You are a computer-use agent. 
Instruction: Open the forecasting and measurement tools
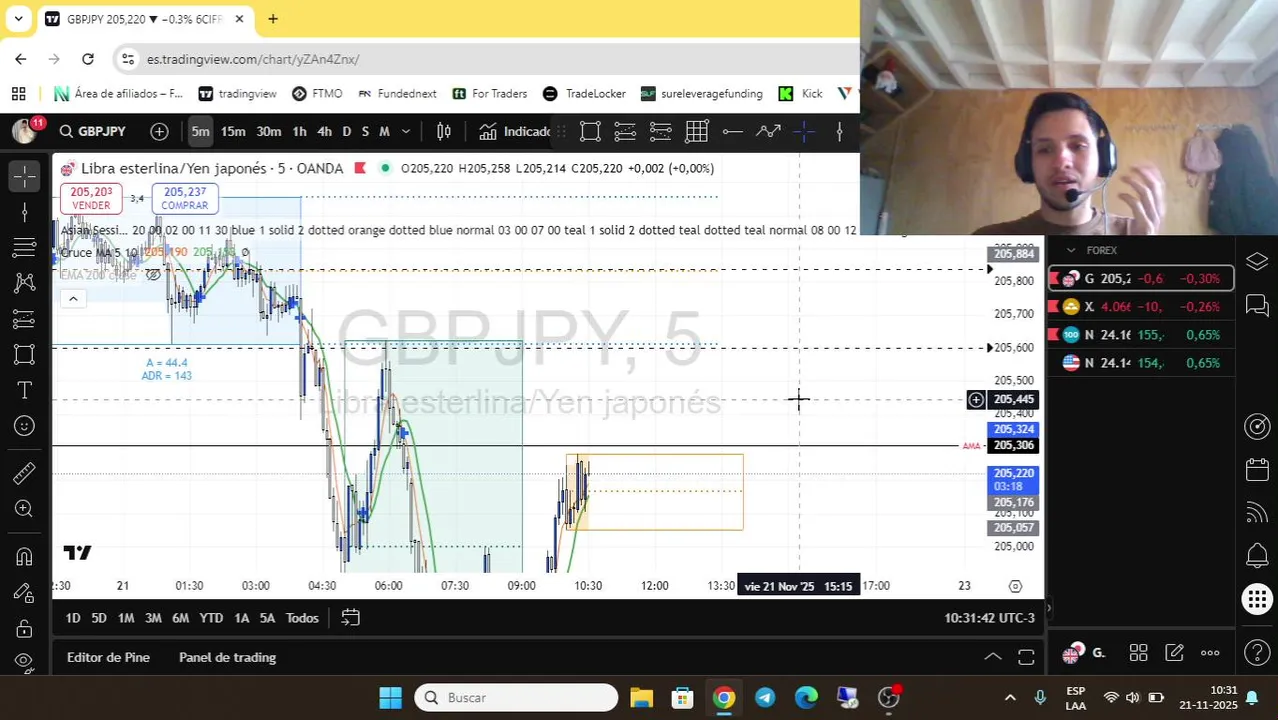[x=24, y=319]
